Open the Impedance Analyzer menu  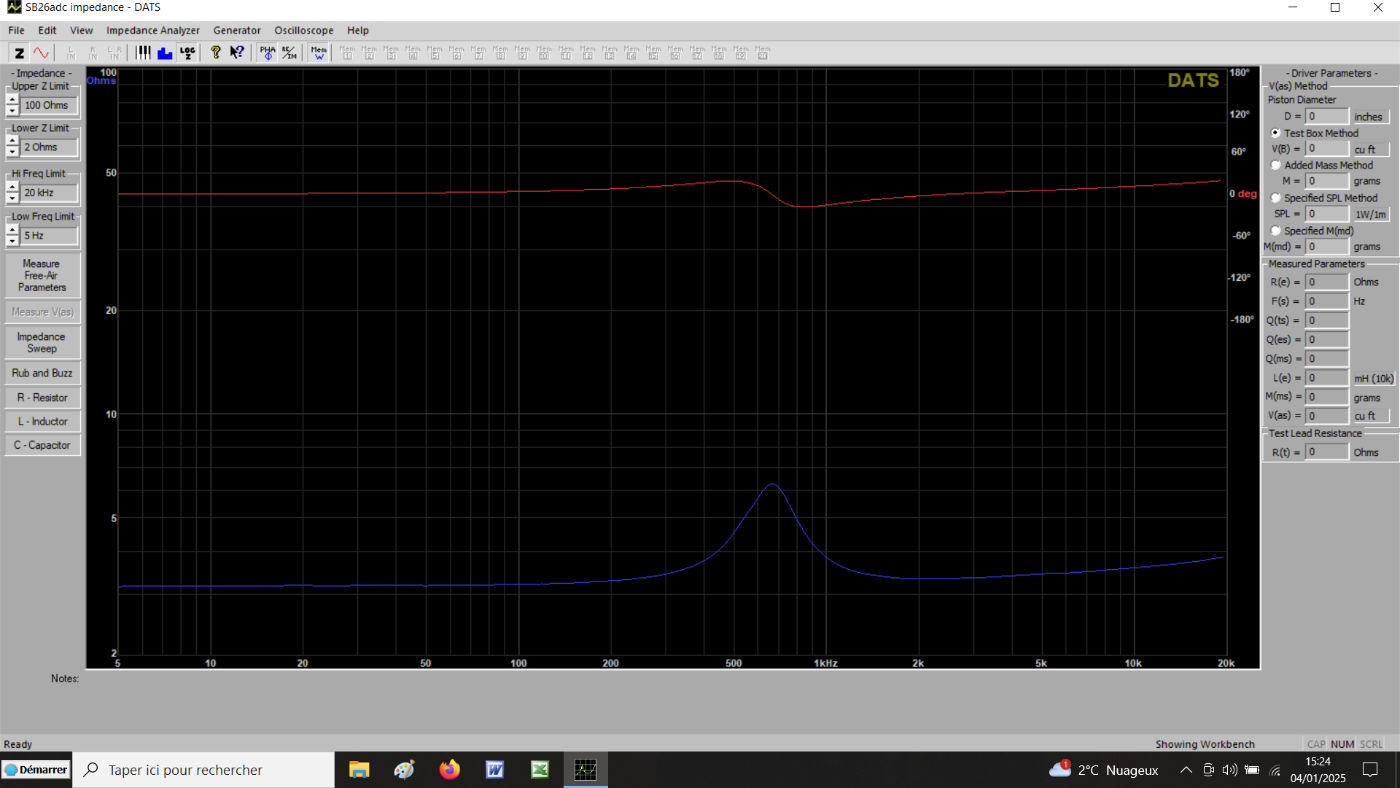[x=153, y=30]
